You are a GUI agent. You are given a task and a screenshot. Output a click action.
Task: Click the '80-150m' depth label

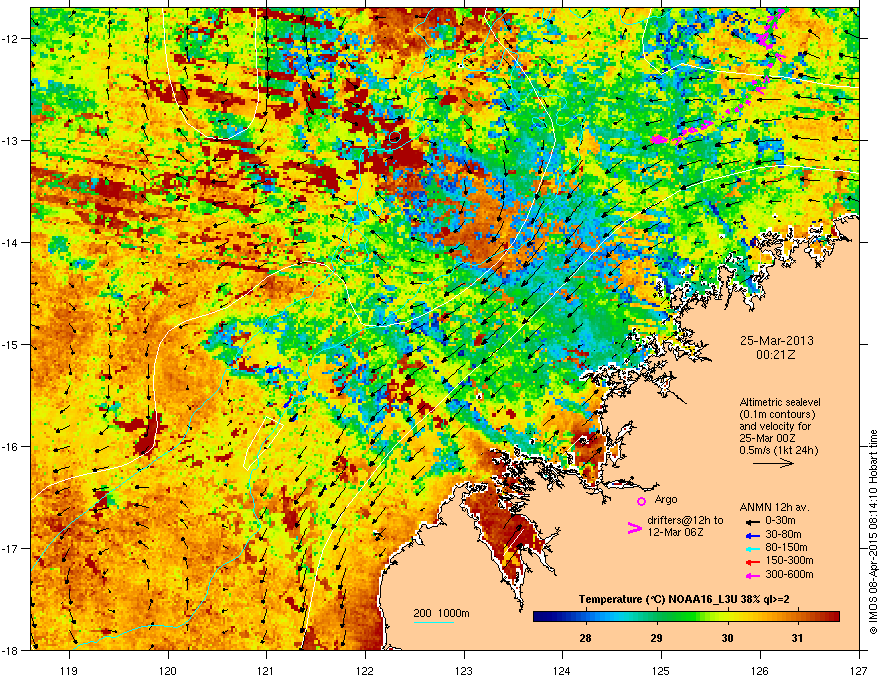786,547
